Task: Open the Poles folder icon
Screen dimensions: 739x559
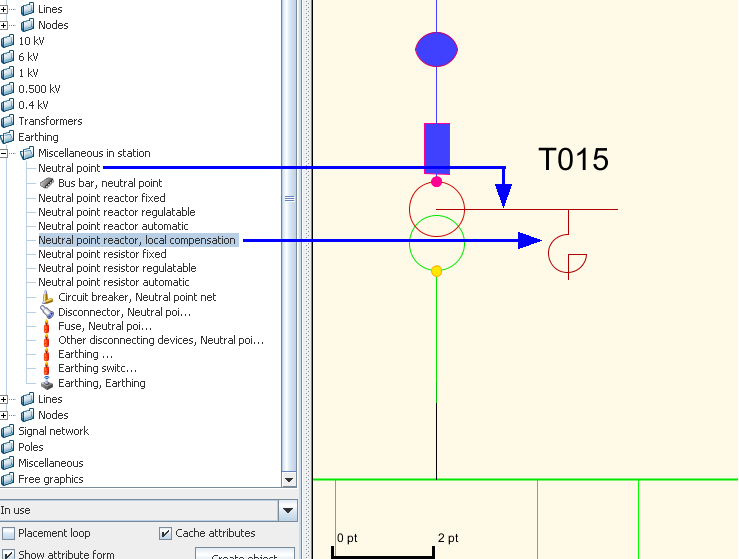Action: point(8,447)
